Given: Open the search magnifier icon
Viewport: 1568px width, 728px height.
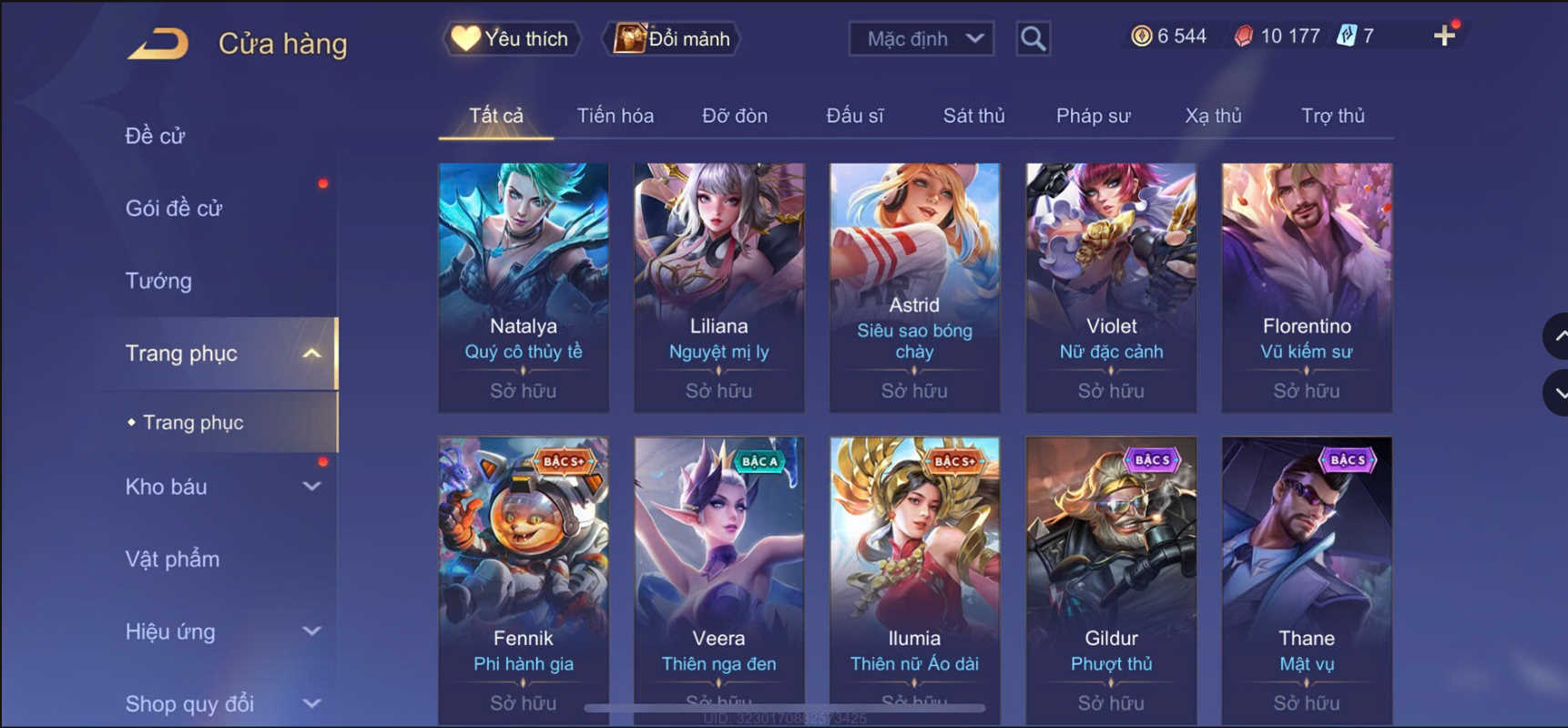Looking at the screenshot, I should 1033,38.
